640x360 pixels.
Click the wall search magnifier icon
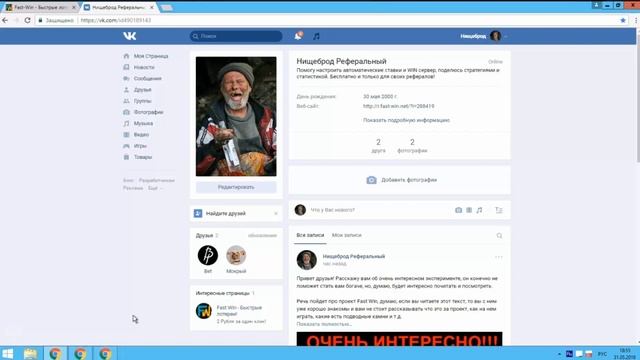tap(499, 236)
